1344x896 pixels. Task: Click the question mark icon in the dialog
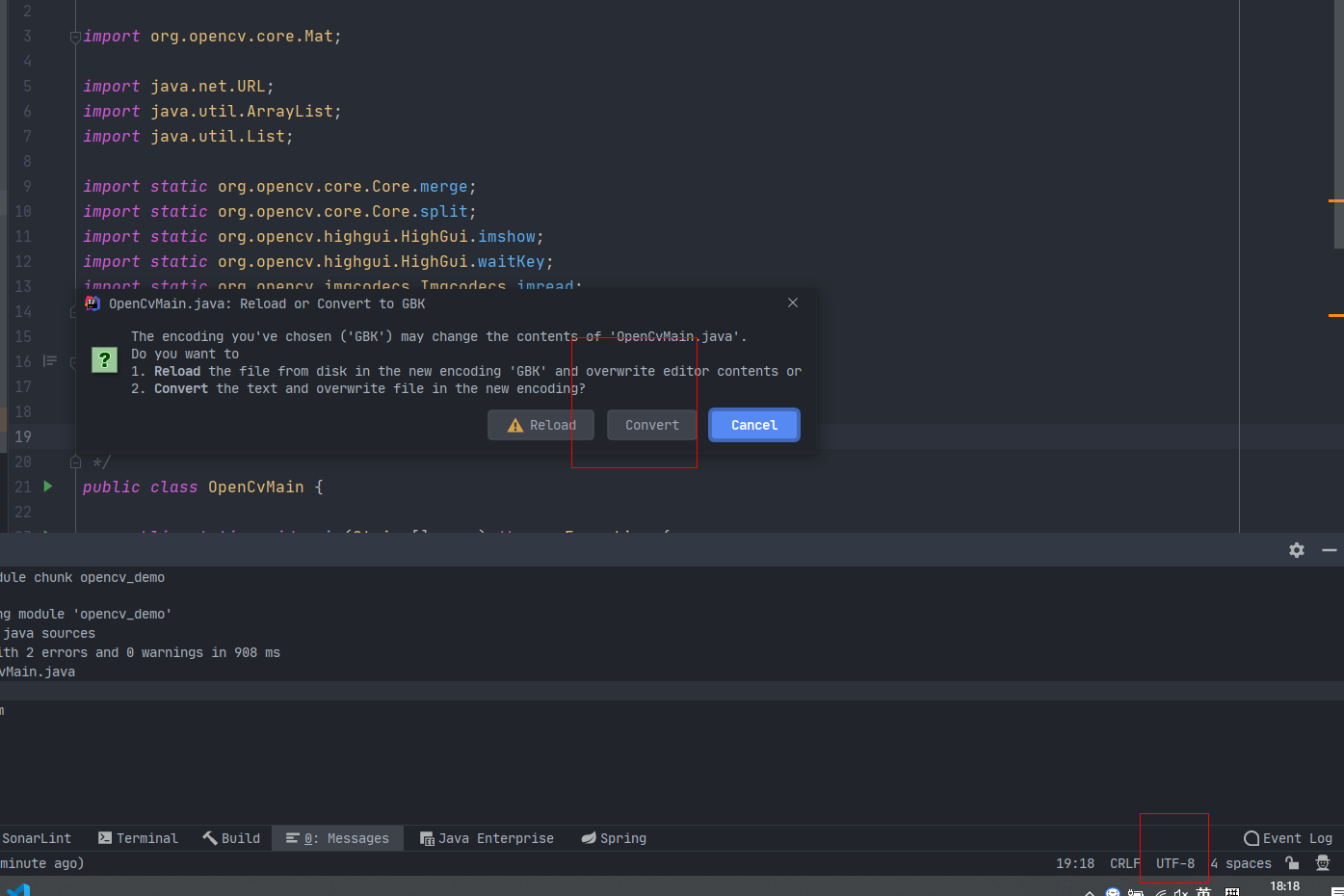[104, 360]
